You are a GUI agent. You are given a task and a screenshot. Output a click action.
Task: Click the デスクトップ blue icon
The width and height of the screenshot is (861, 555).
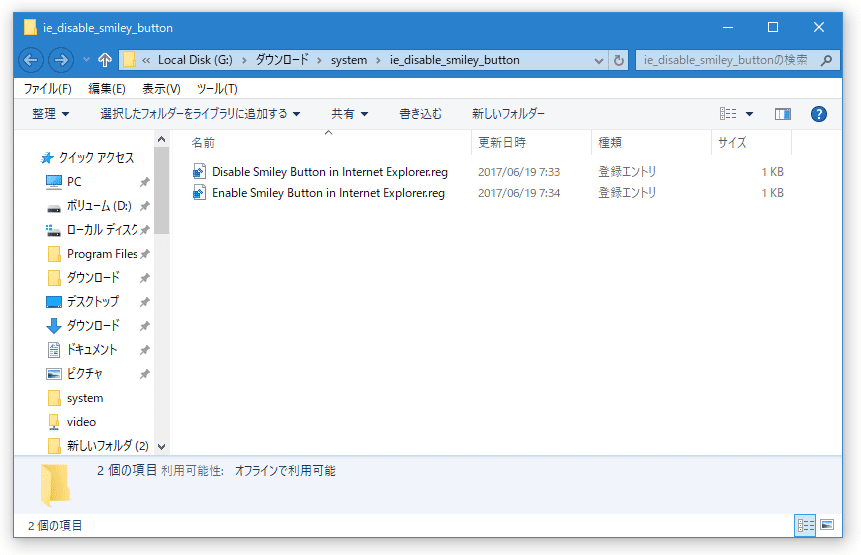54,302
